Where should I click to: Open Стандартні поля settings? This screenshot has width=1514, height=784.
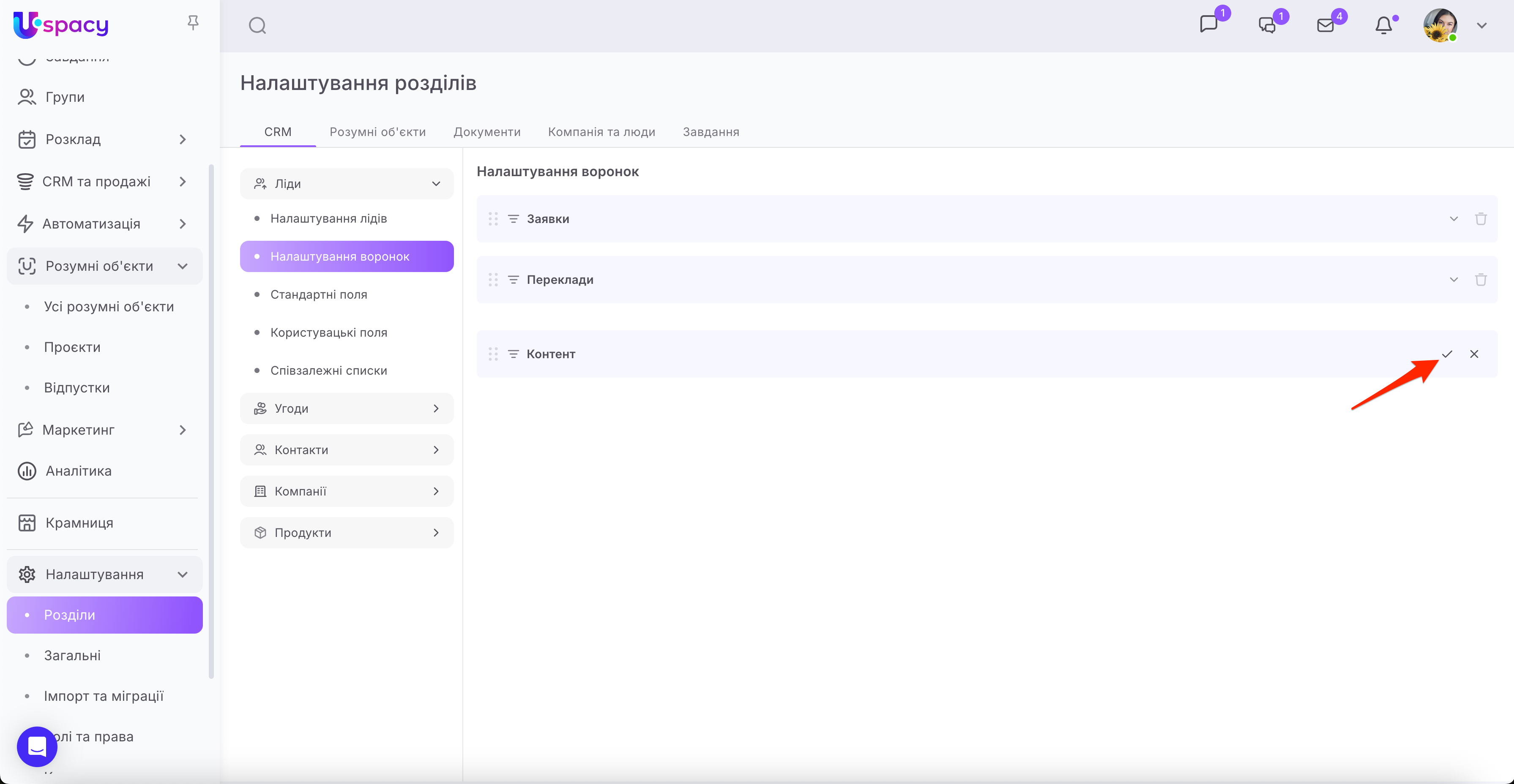(x=319, y=294)
